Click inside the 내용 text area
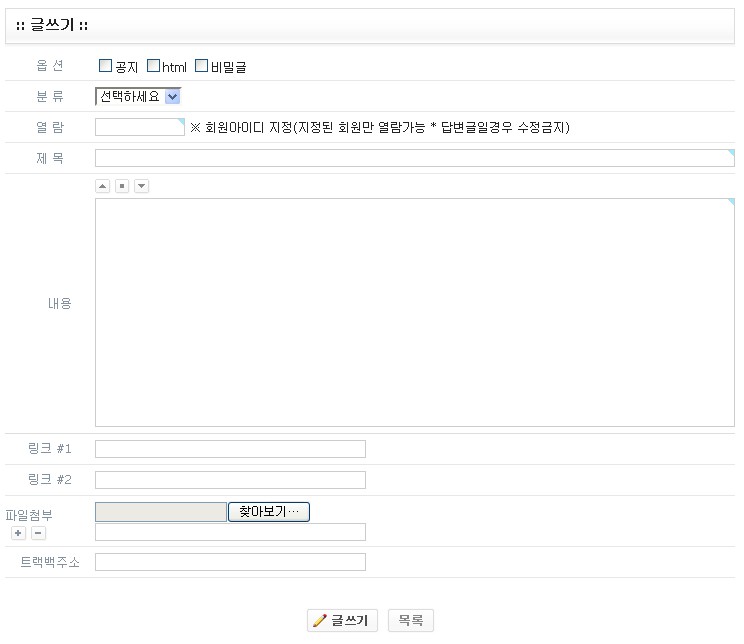 tap(414, 312)
